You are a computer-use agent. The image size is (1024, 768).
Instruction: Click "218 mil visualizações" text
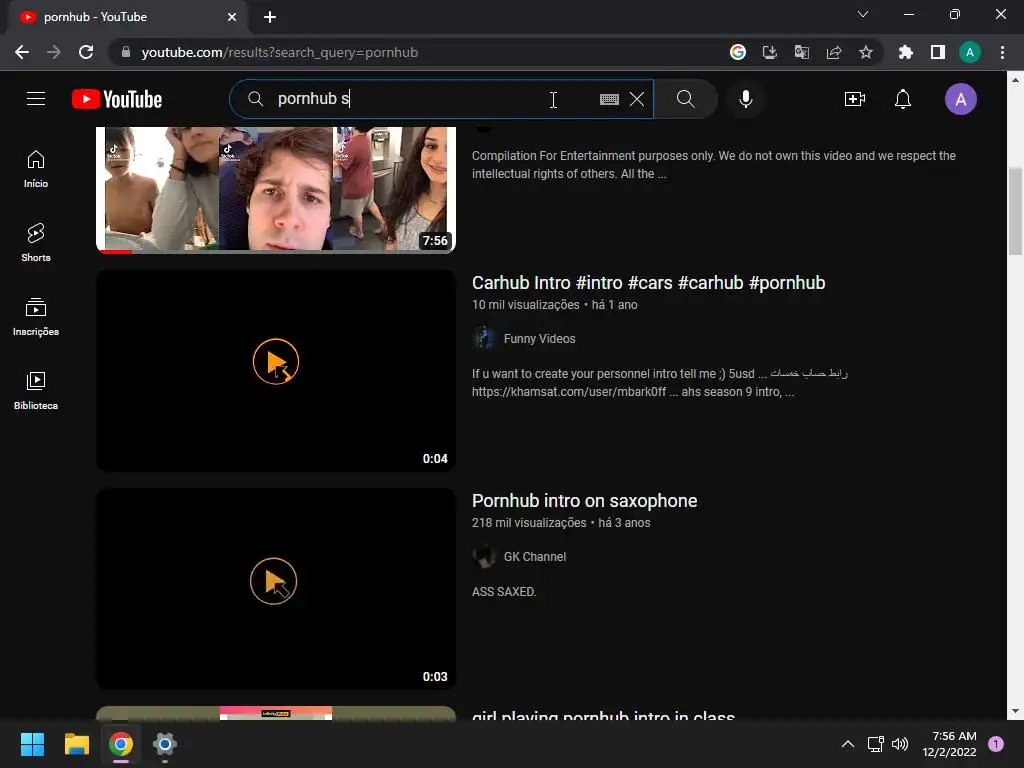(529, 522)
